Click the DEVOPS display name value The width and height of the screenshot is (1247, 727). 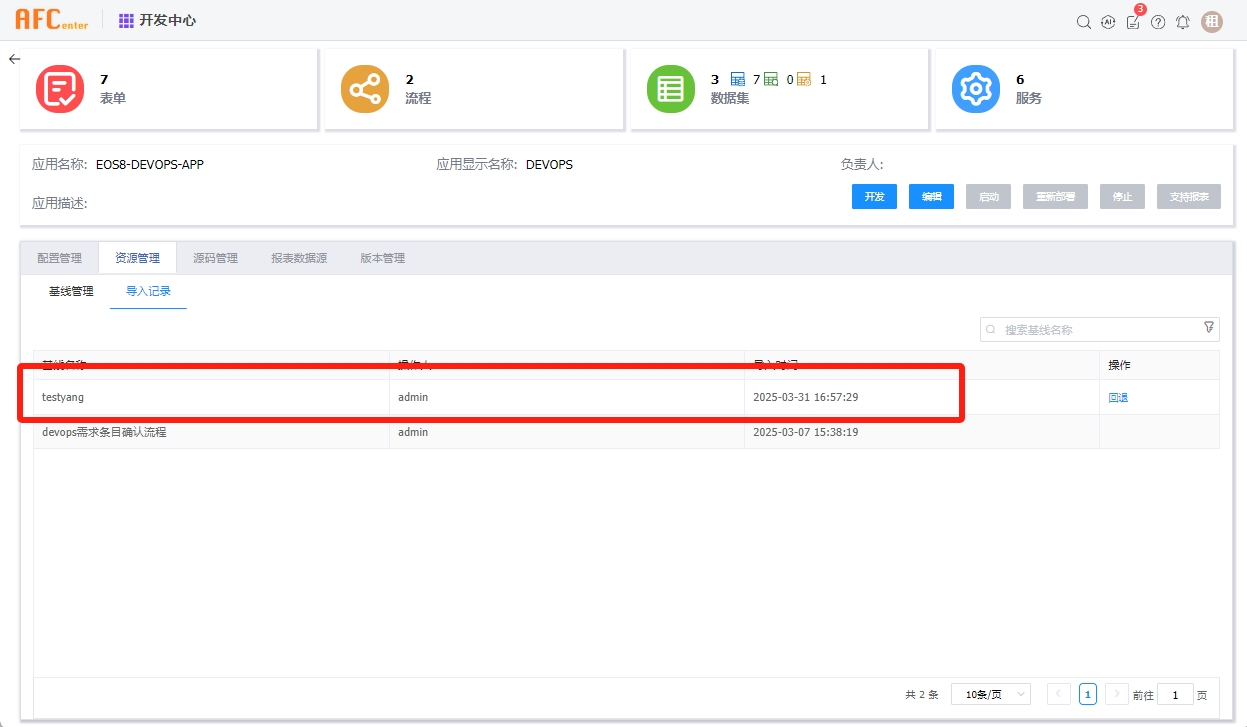point(549,164)
